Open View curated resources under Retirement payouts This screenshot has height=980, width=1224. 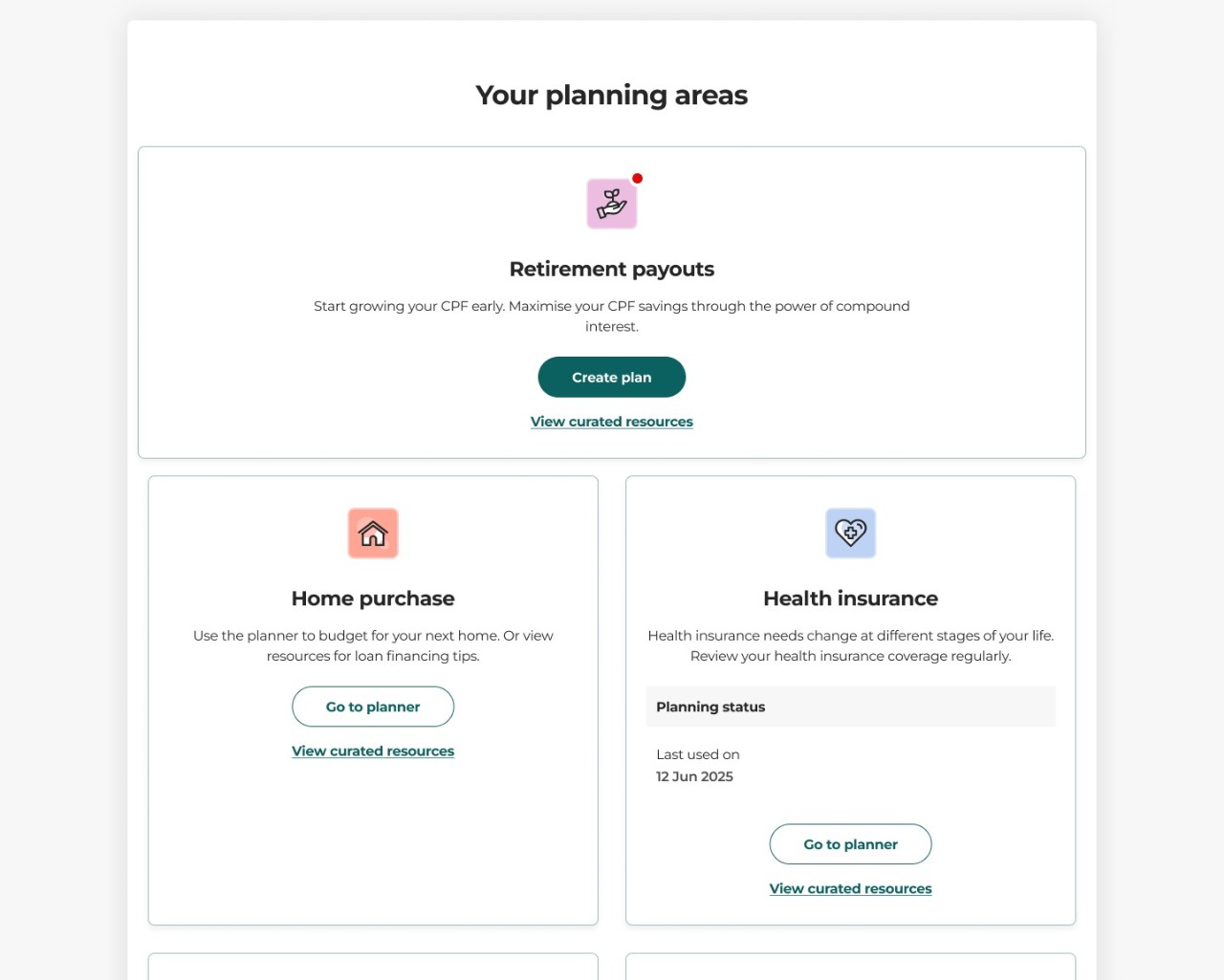click(x=612, y=422)
